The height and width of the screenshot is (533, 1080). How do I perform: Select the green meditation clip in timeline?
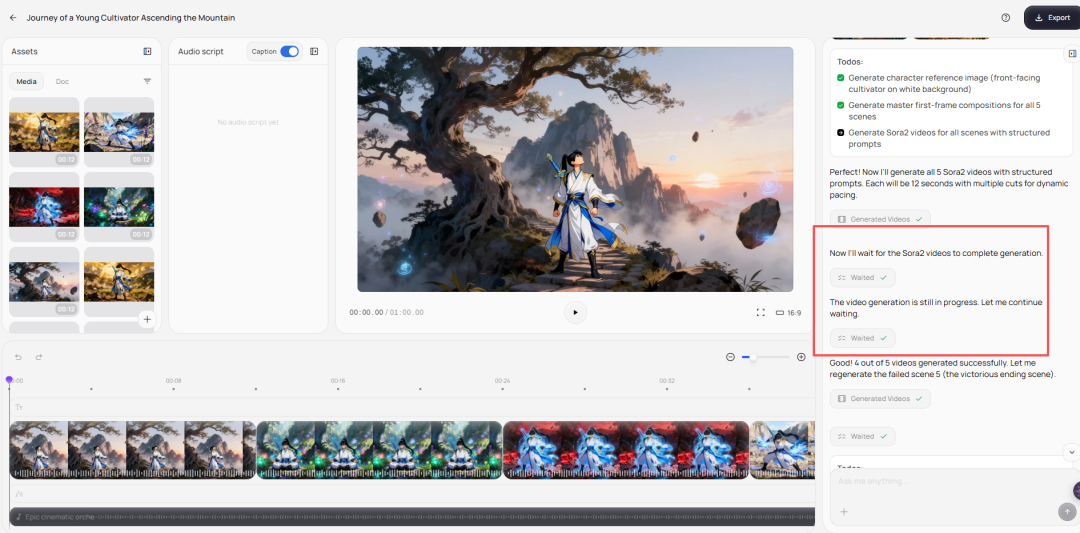click(x=380, y=450)
